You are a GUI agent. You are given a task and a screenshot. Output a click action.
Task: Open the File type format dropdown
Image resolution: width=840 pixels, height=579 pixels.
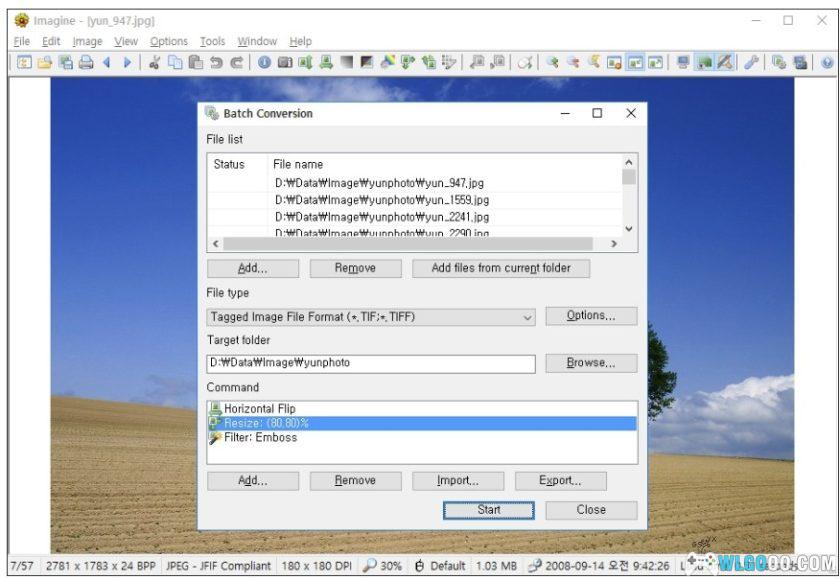click(529, 317)
